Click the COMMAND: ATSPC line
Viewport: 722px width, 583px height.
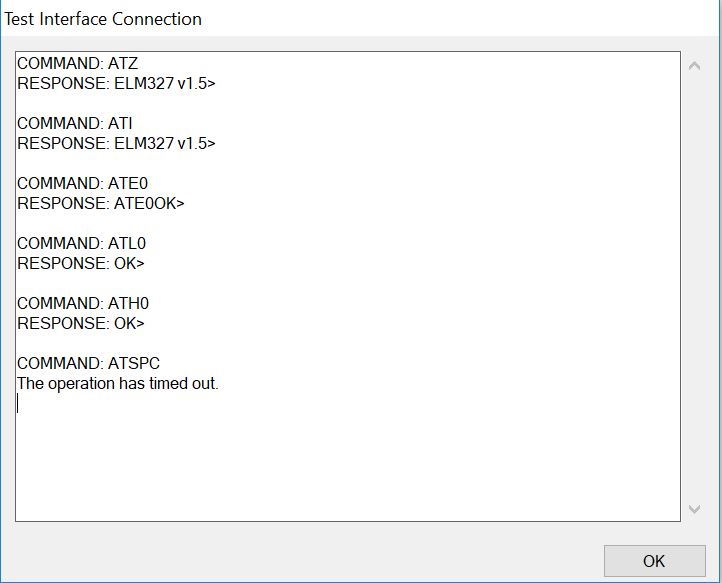[x=88, y=364]
